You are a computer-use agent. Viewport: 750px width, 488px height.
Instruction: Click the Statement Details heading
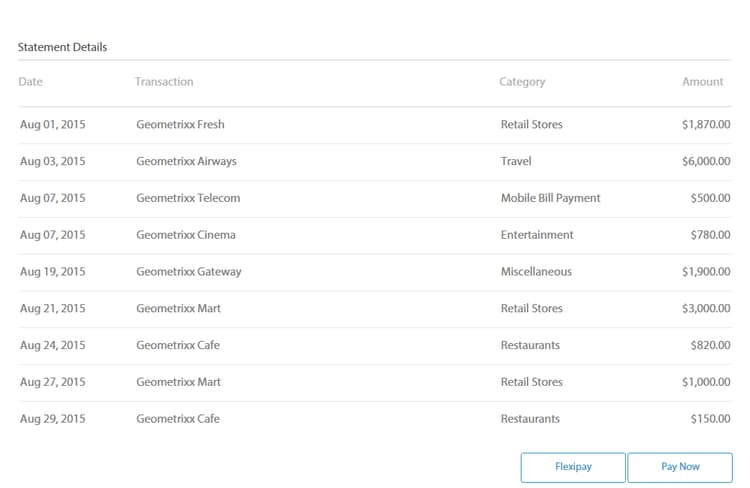[62, 47]
